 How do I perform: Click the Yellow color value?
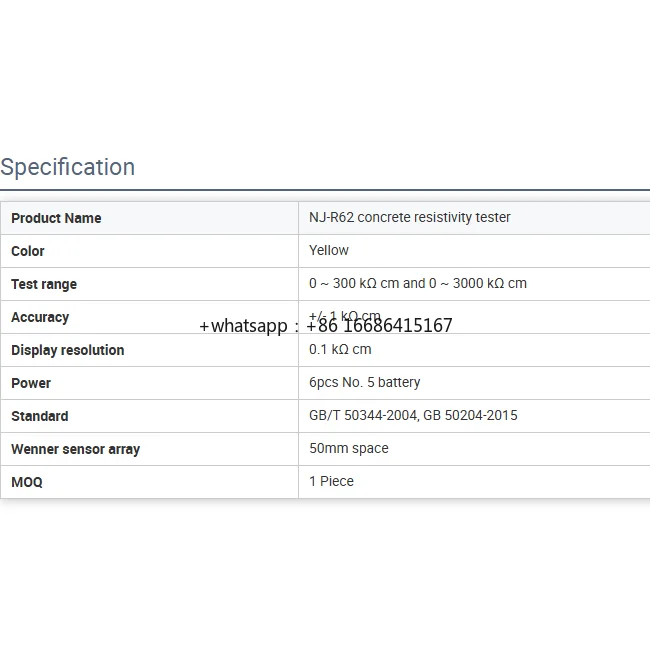(329, 250)
